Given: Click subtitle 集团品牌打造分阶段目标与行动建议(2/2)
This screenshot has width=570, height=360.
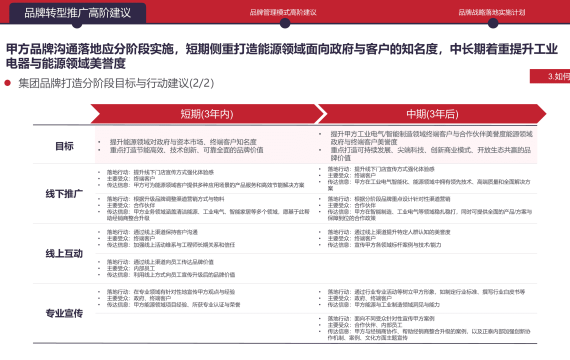Looking at the screenshot, I should point(116,83).
